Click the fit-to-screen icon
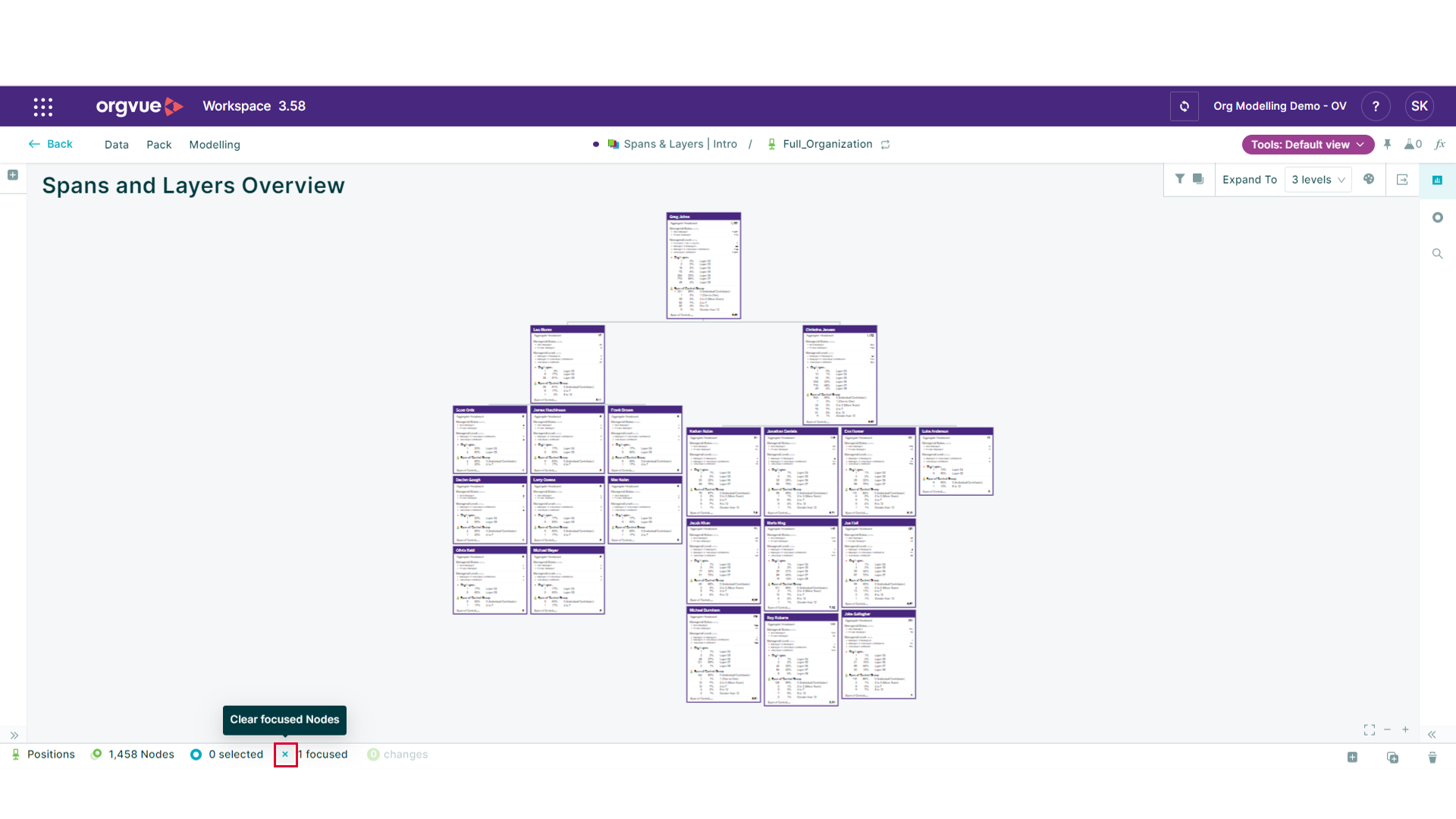Viewport: 1456px width, 819px height. click(1370, 730)
